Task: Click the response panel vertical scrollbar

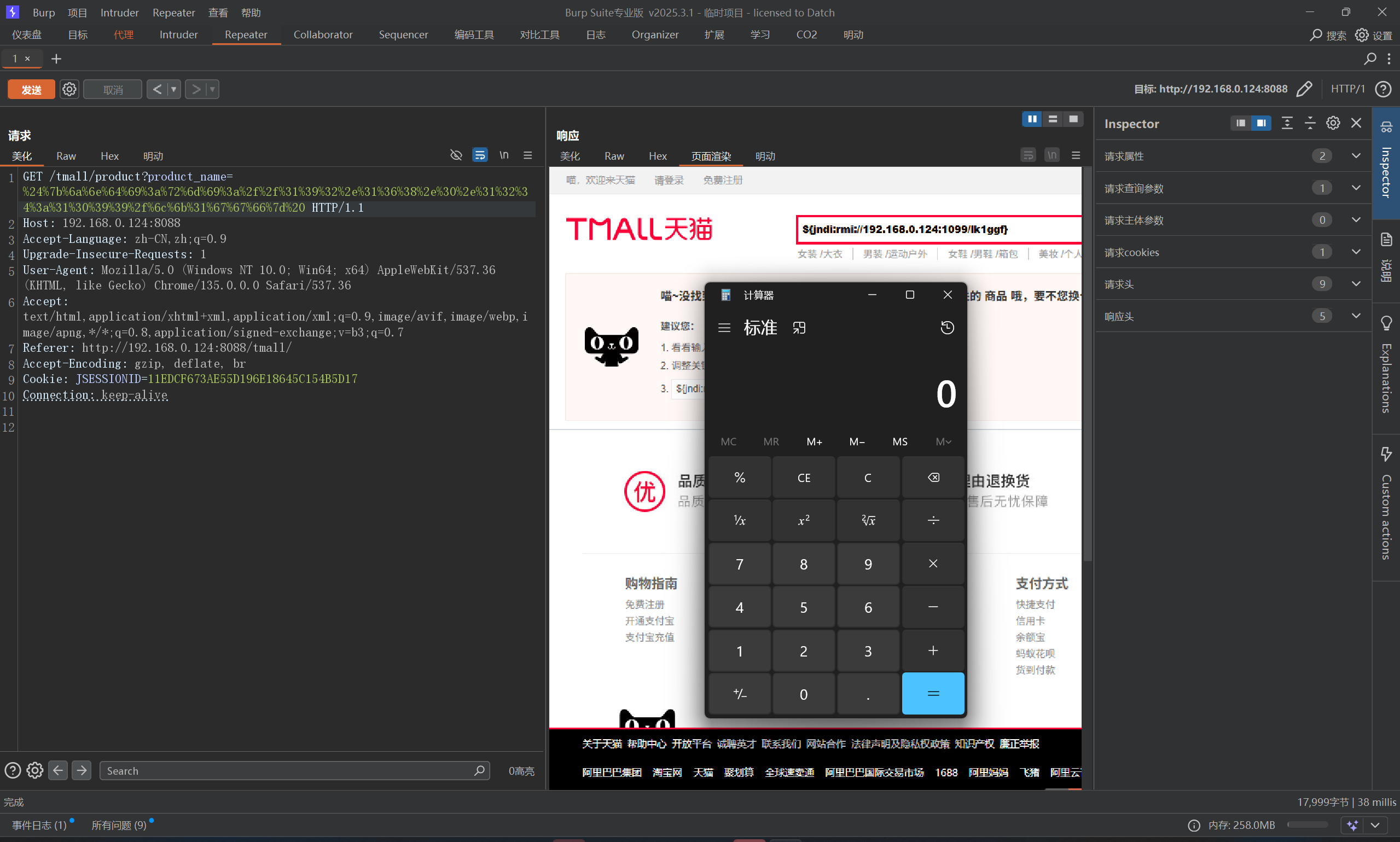Action: pyautogui.click(x=1087, y=363)
